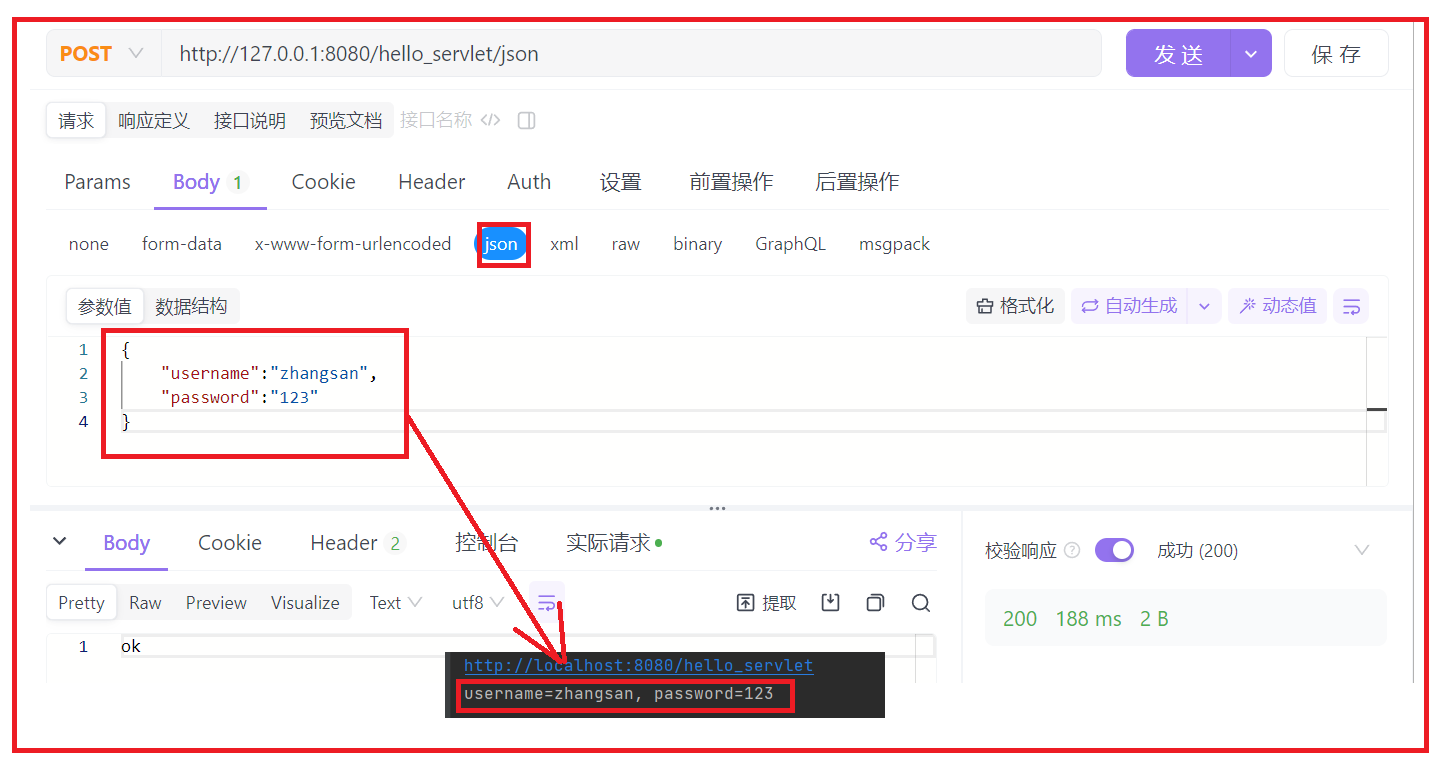Open the request Cookie tab
The image size is (1445, 766).
pos(323,182)
